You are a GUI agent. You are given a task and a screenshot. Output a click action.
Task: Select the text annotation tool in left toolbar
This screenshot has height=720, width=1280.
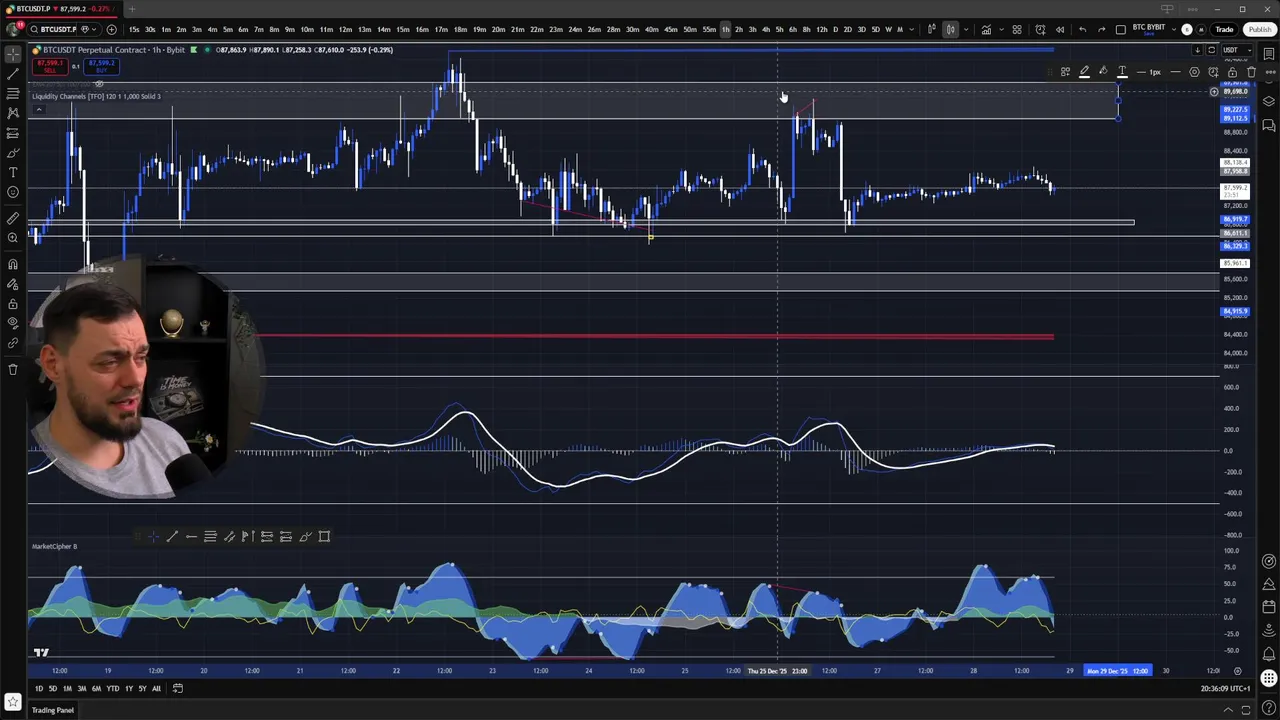pos(13,172)
